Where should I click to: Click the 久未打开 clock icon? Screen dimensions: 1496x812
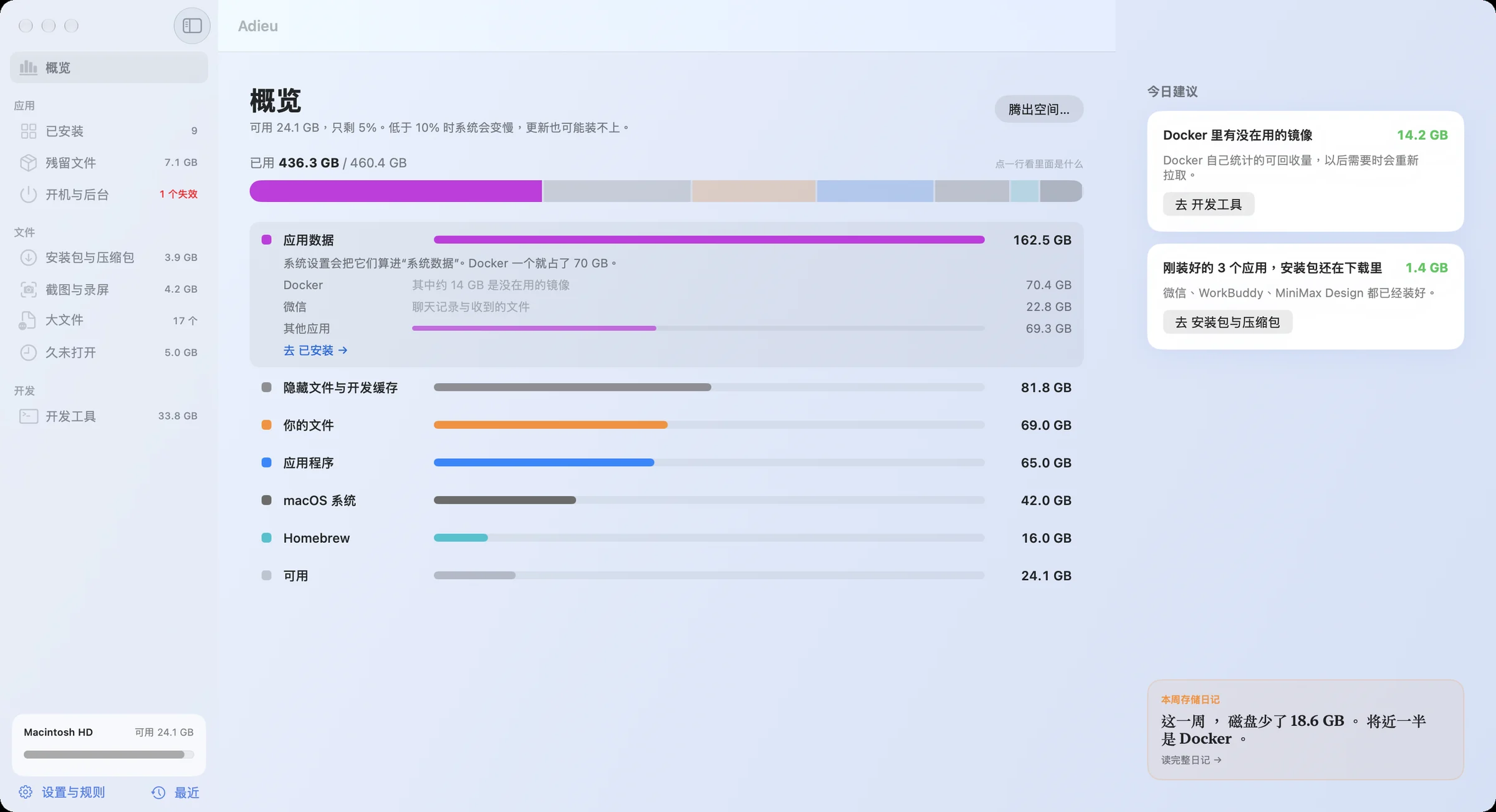(x=29, y=352)
